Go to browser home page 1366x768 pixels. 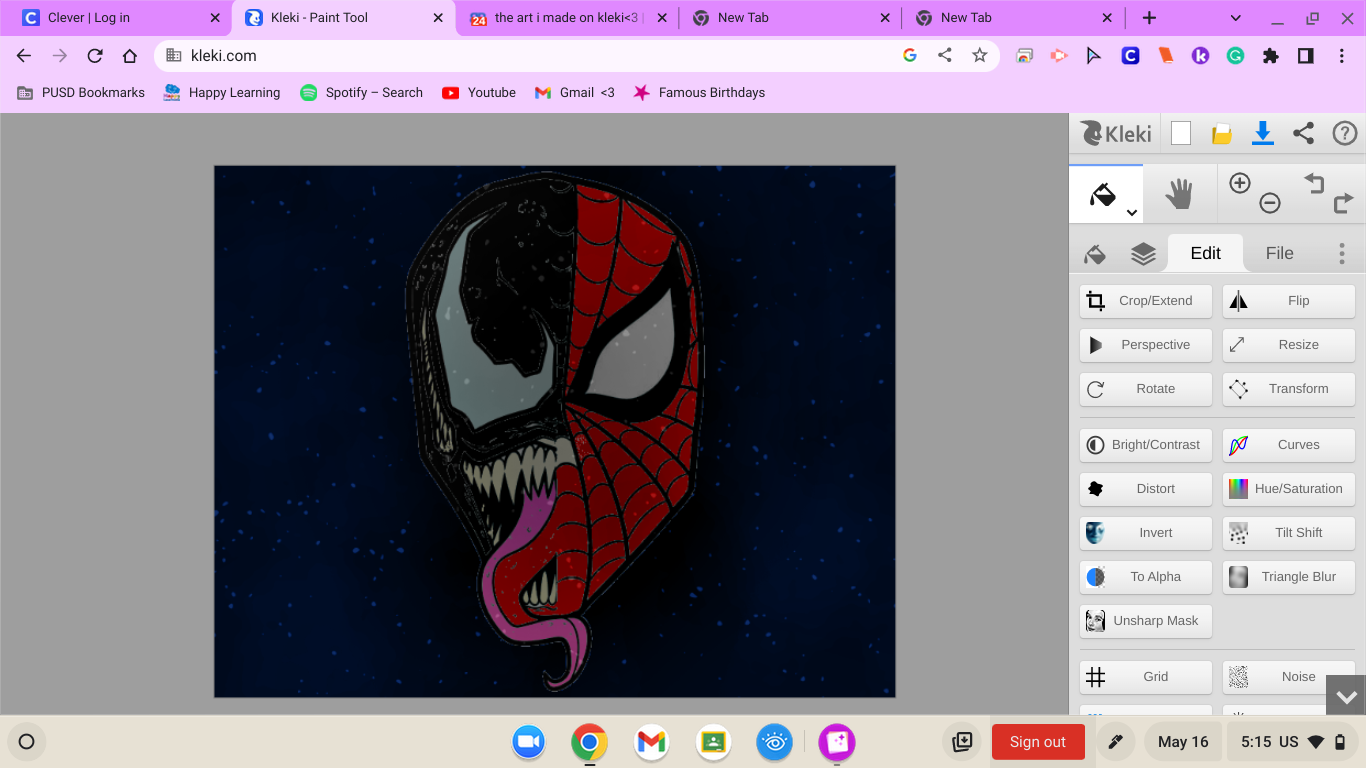pyautogui.click(x=130, y=56)
